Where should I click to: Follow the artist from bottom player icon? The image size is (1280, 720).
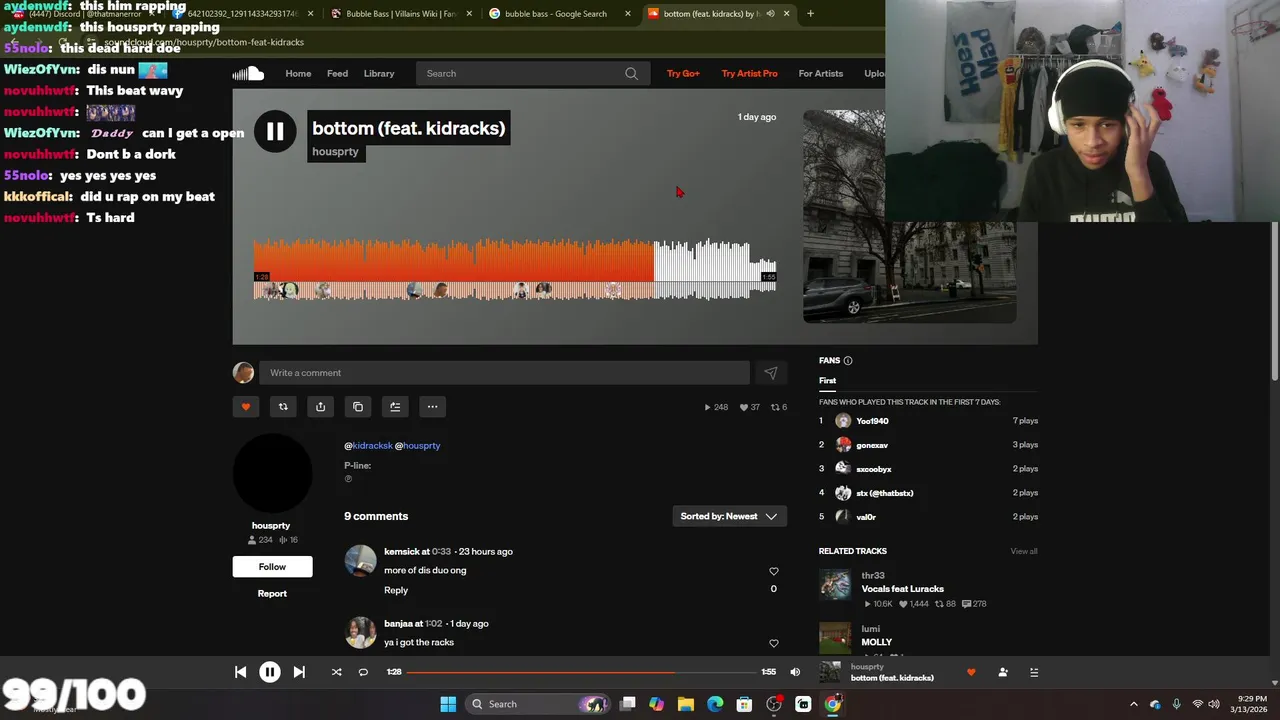point(1003,672)
